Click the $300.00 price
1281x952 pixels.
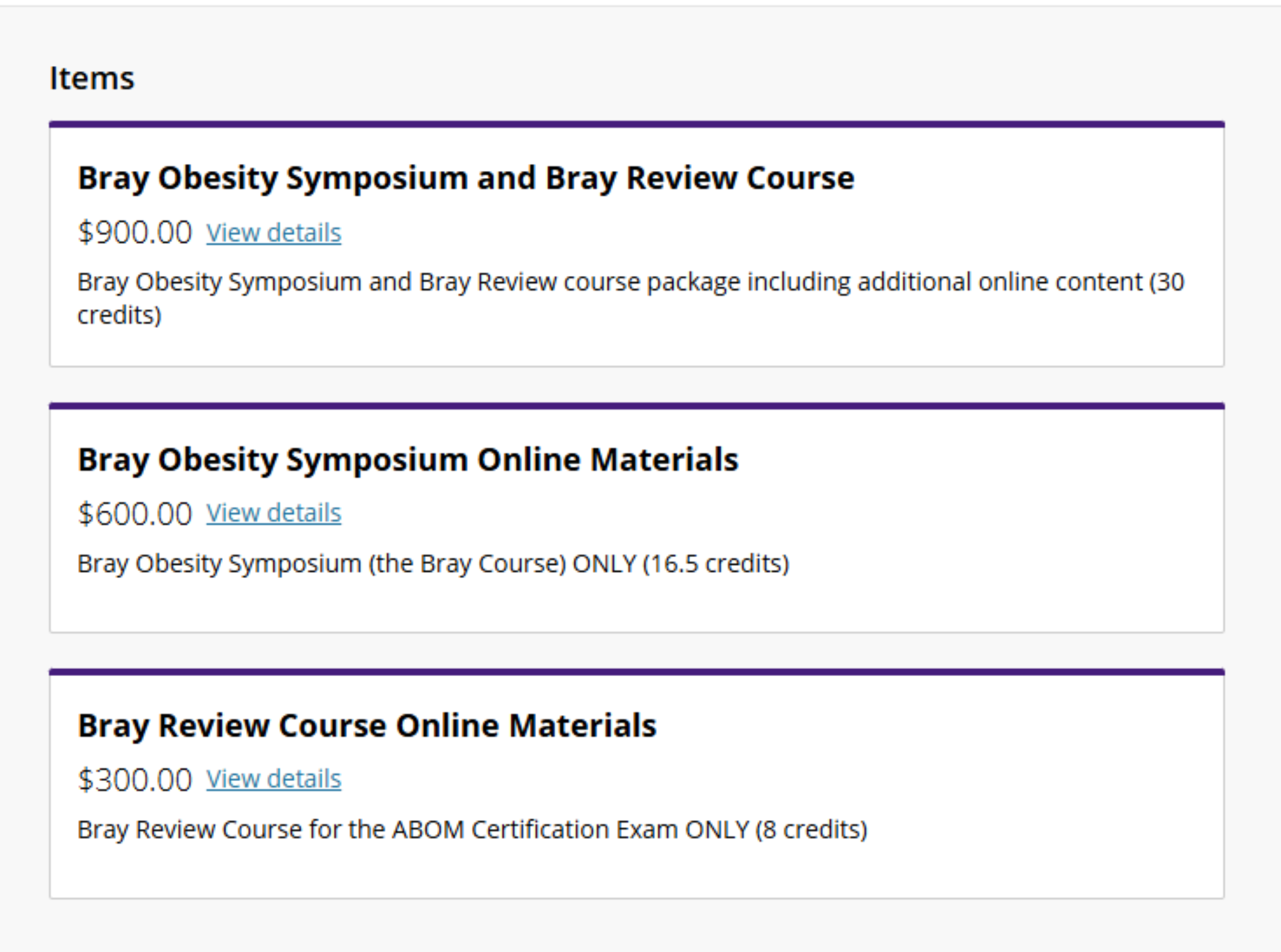(x=135, y=780)
